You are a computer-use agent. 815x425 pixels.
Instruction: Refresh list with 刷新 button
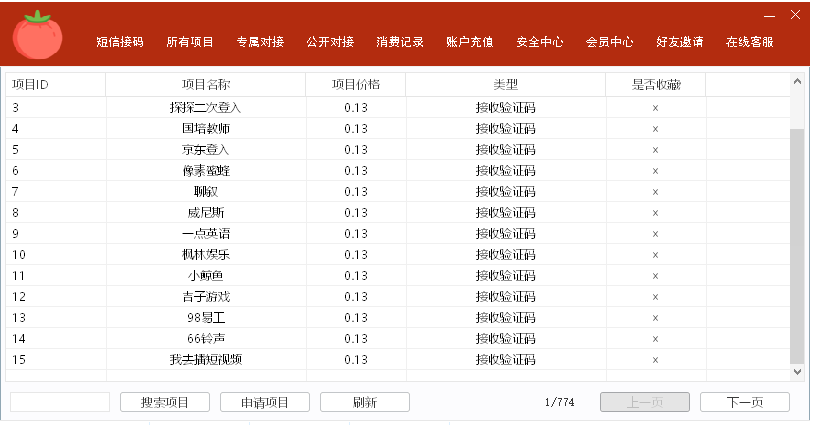pos(364,402)
